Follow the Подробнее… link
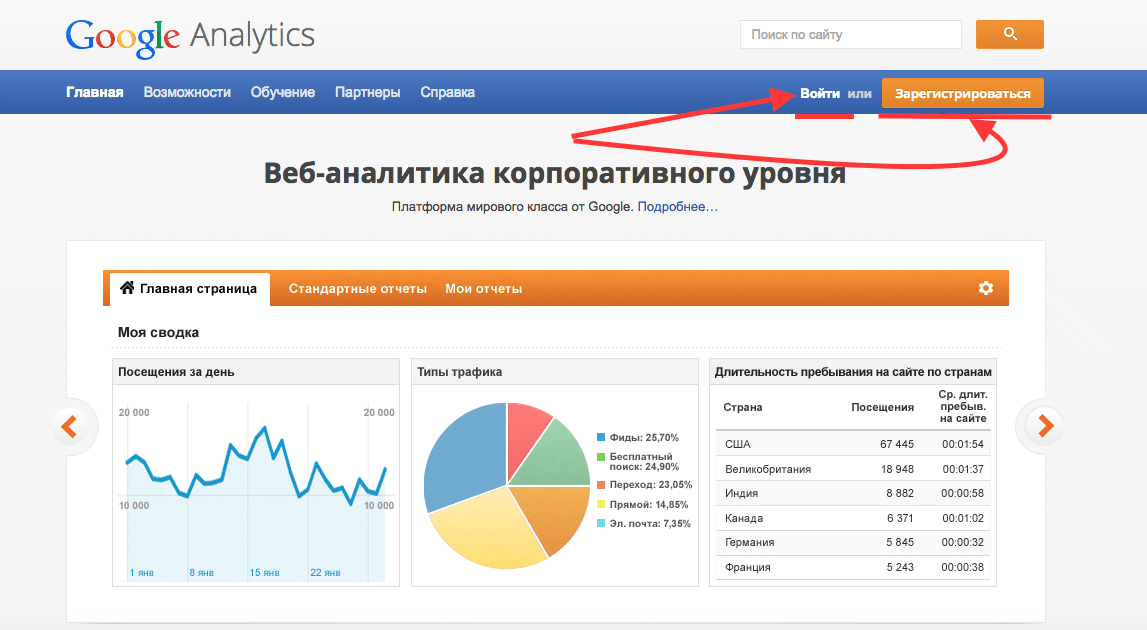The height and width of the screenshot is (630, 1147). tap(677, 207)
